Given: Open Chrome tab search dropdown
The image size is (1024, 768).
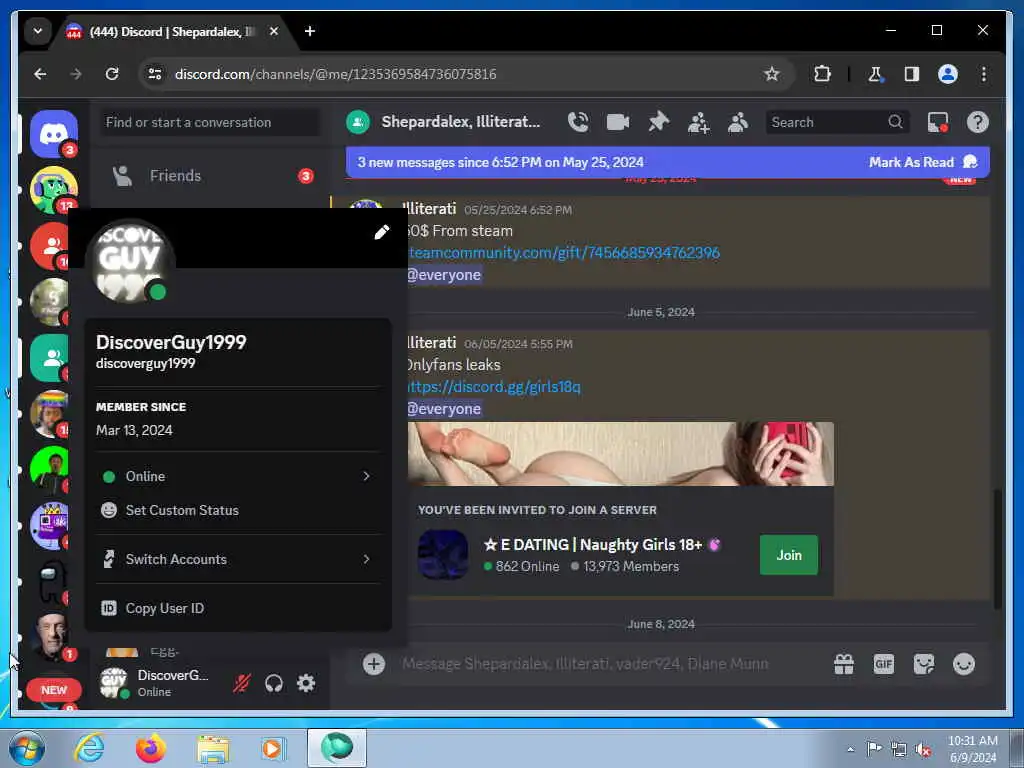Looking at the screenshot, I should tap(38, 31).
